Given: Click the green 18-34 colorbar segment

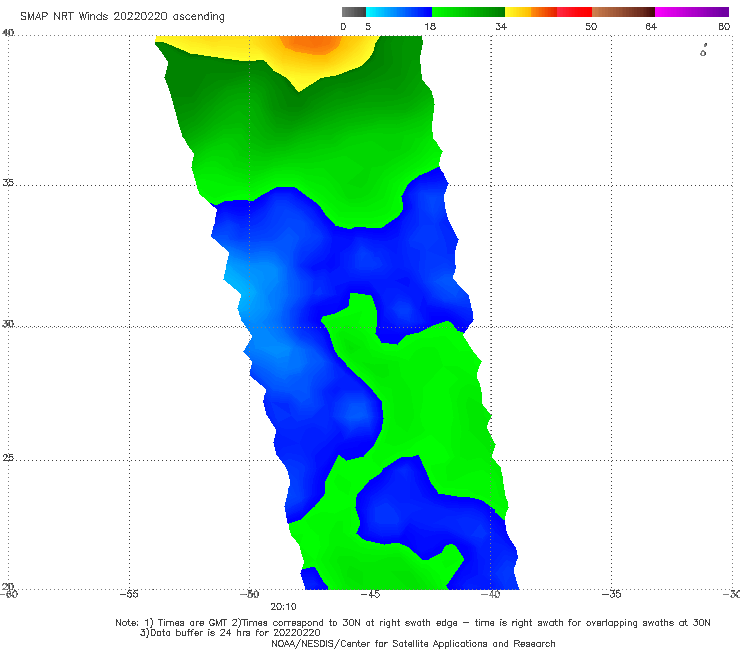Looking at the screenshot, I should tap(468, 12).
